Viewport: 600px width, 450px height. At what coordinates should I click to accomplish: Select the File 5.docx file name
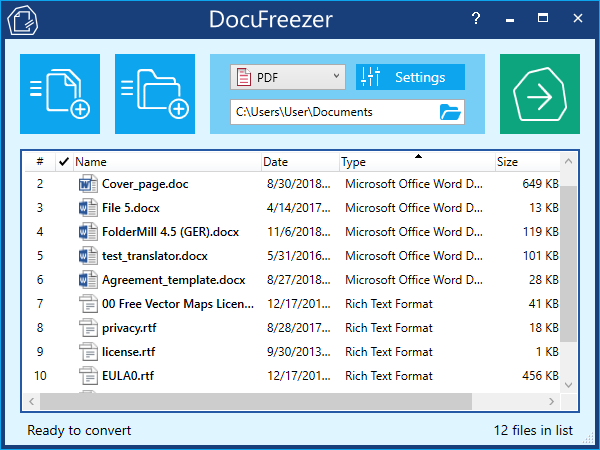130,208
